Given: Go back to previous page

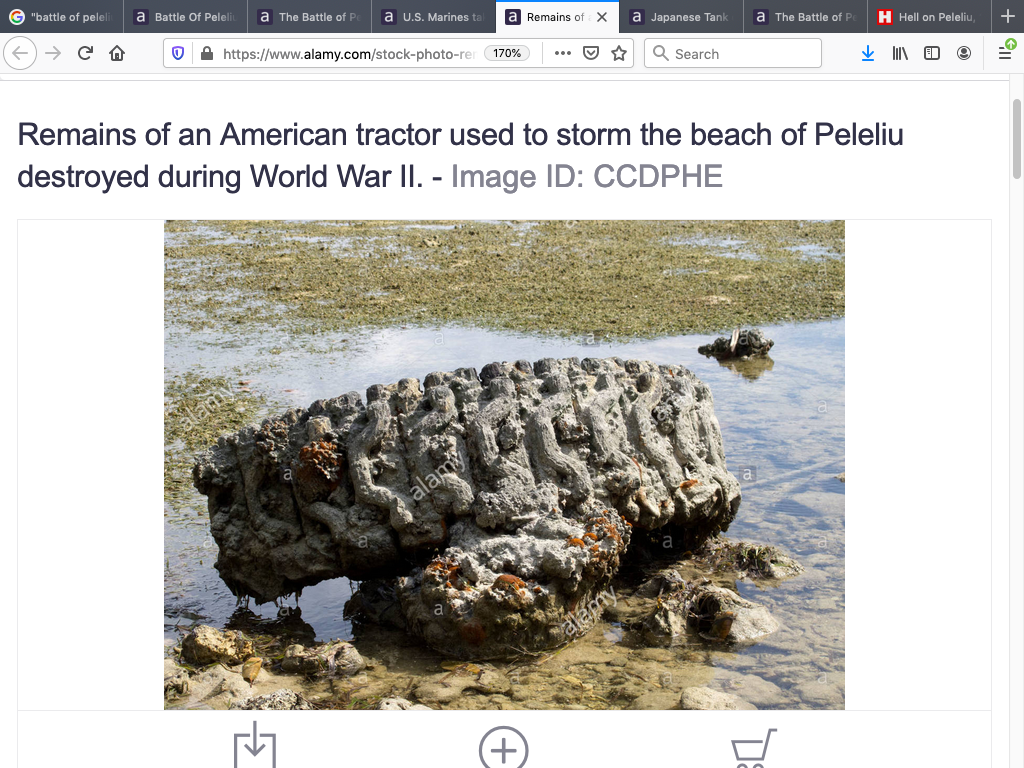Looking at the screenshot, I should point(20,53).
